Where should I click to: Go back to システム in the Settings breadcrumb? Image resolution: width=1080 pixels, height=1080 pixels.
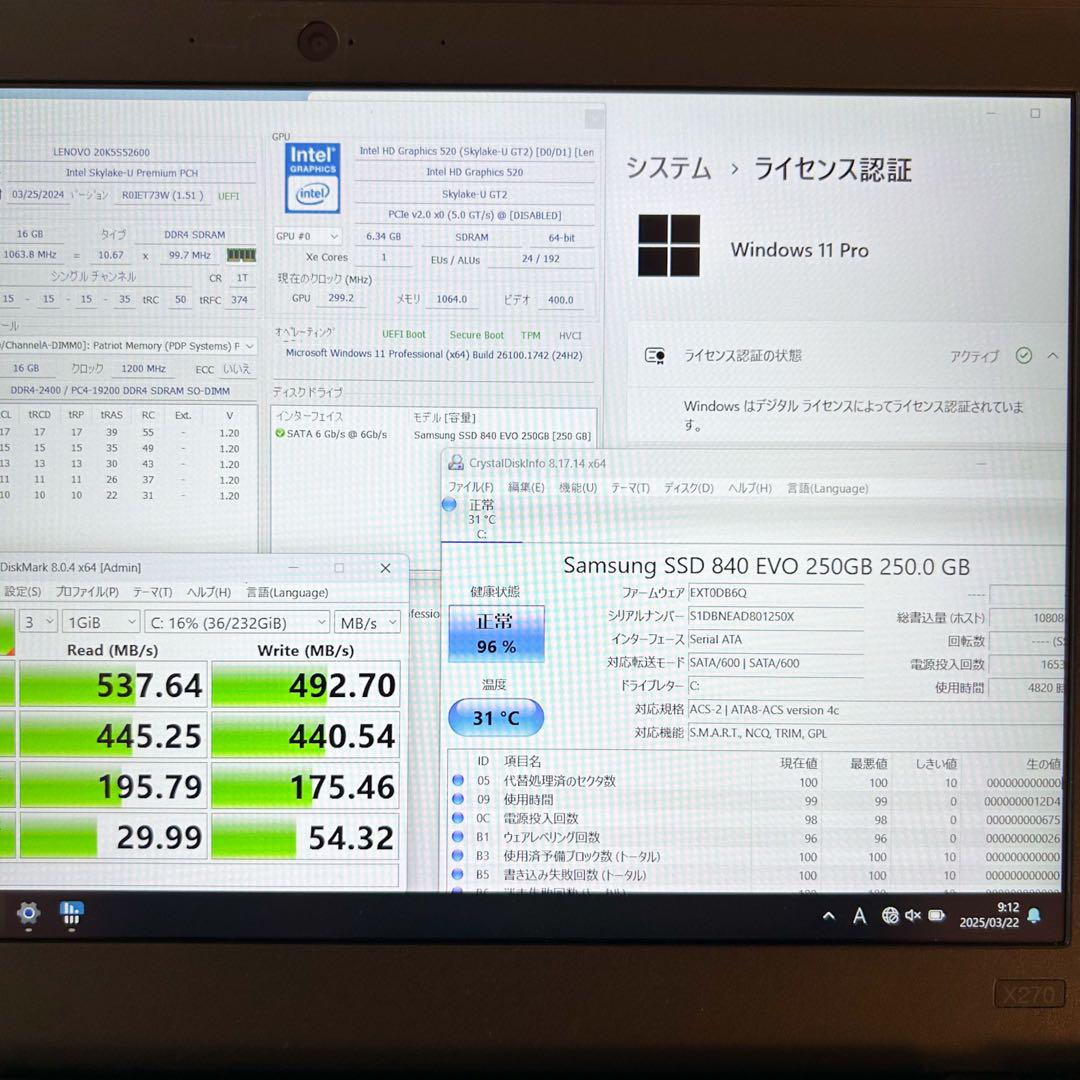click(669, 169)
